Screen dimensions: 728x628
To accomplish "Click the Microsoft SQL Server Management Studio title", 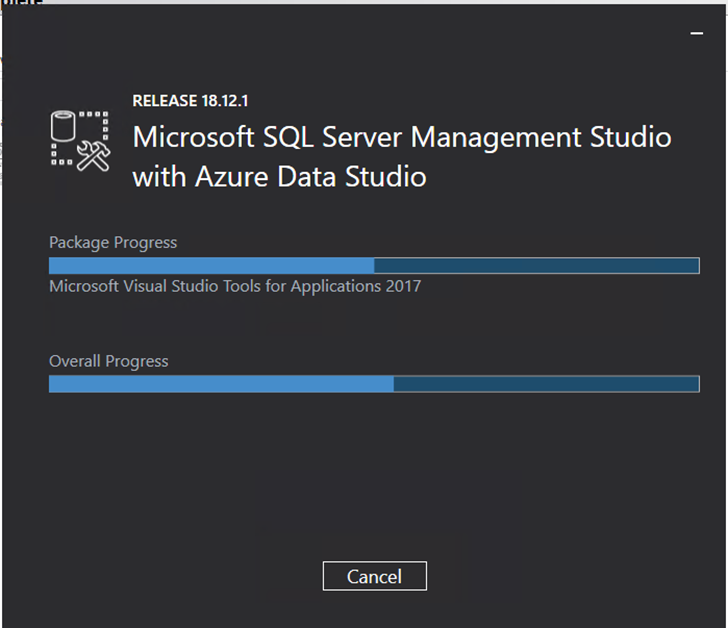I will [402, 137].
